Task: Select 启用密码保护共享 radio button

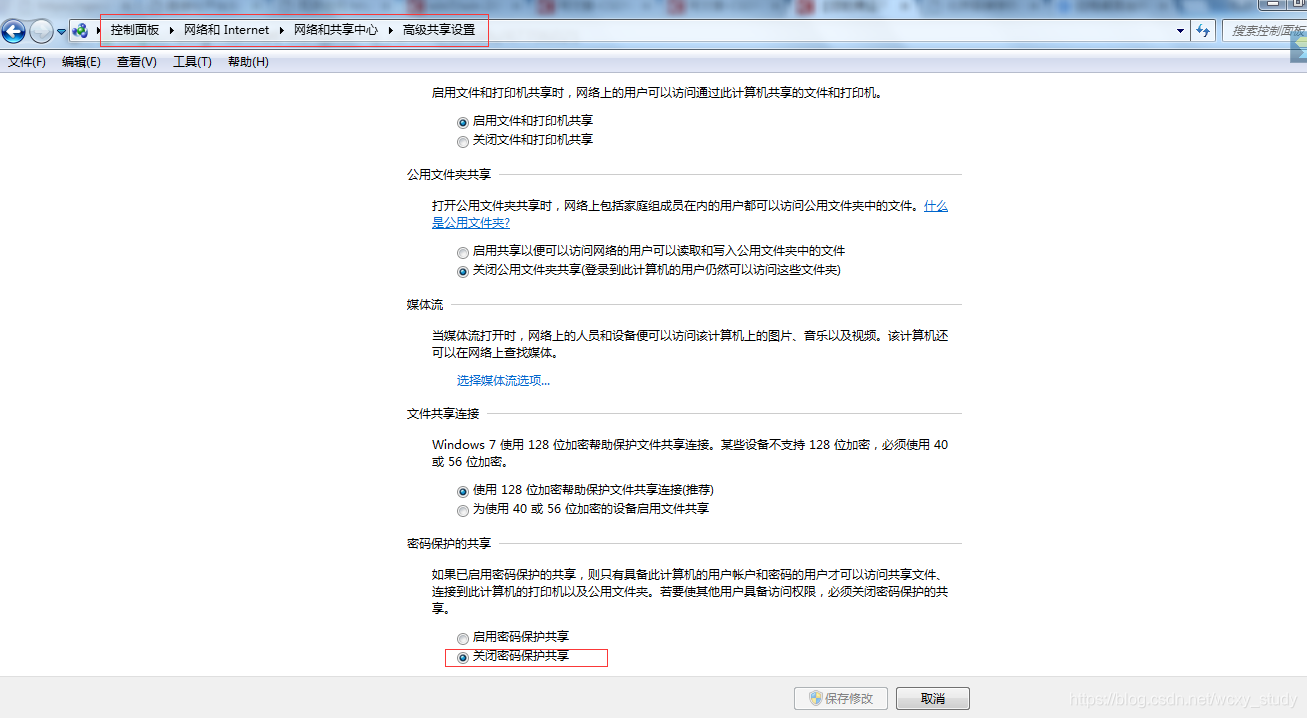Action: point(463,638)
